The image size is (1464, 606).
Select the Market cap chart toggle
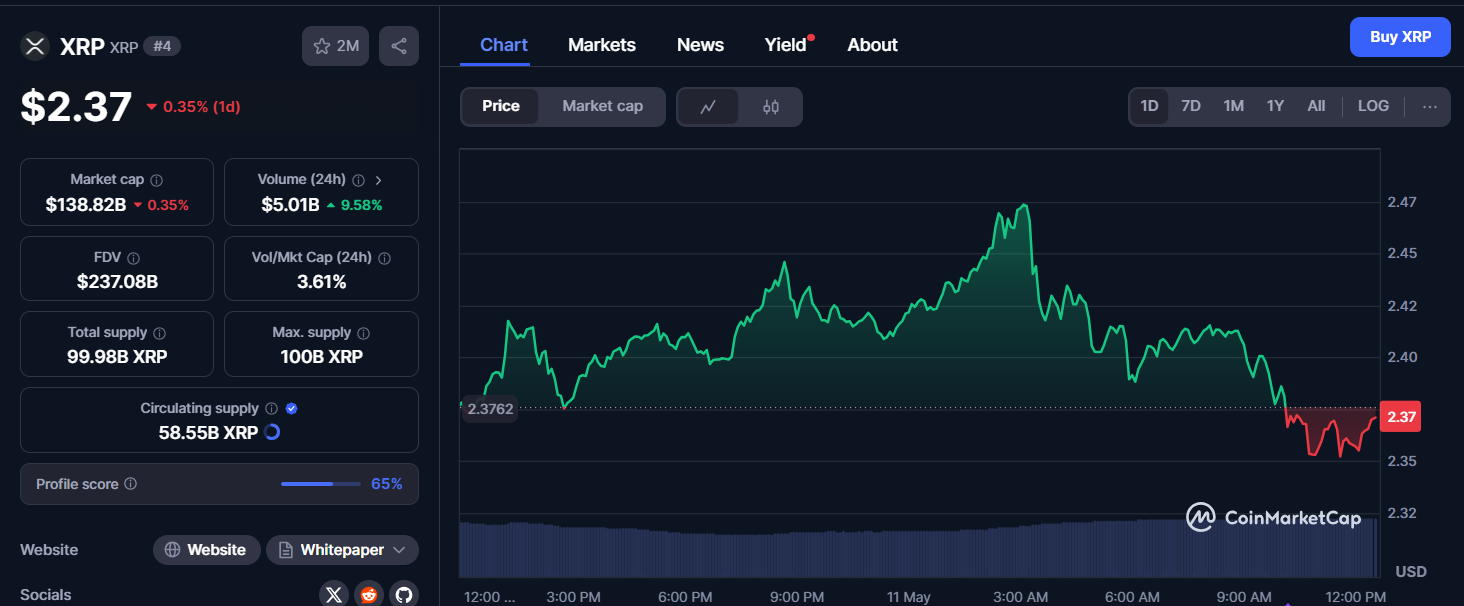[602, 106]
